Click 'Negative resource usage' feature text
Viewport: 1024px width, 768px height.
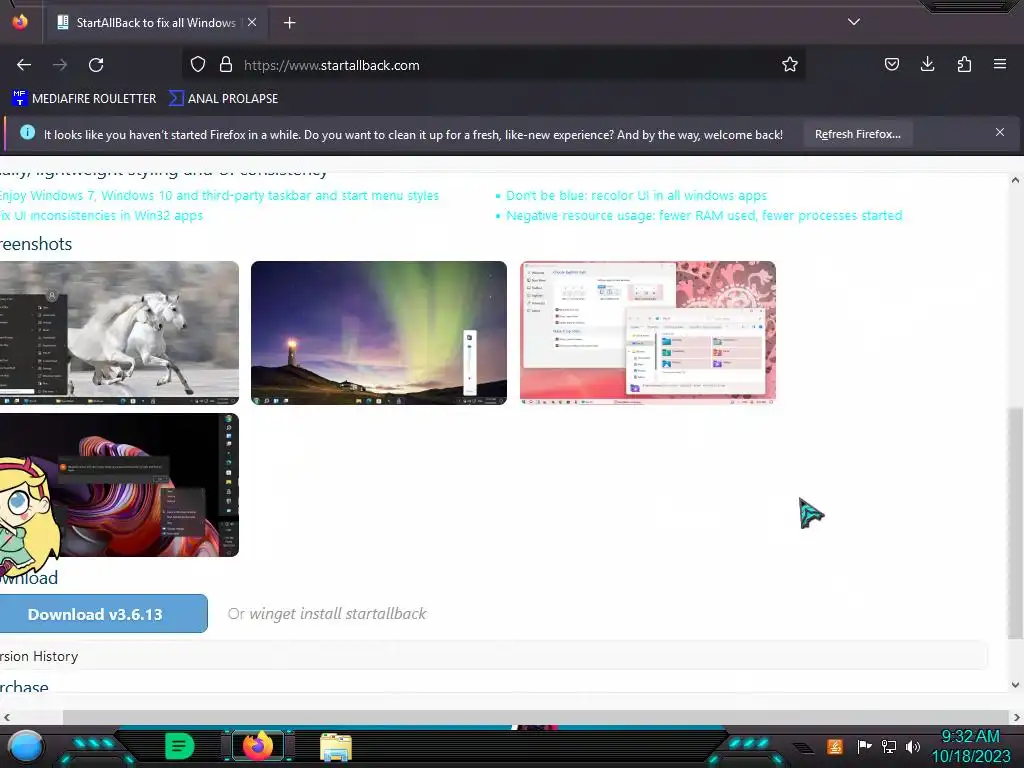coord(704,216)
